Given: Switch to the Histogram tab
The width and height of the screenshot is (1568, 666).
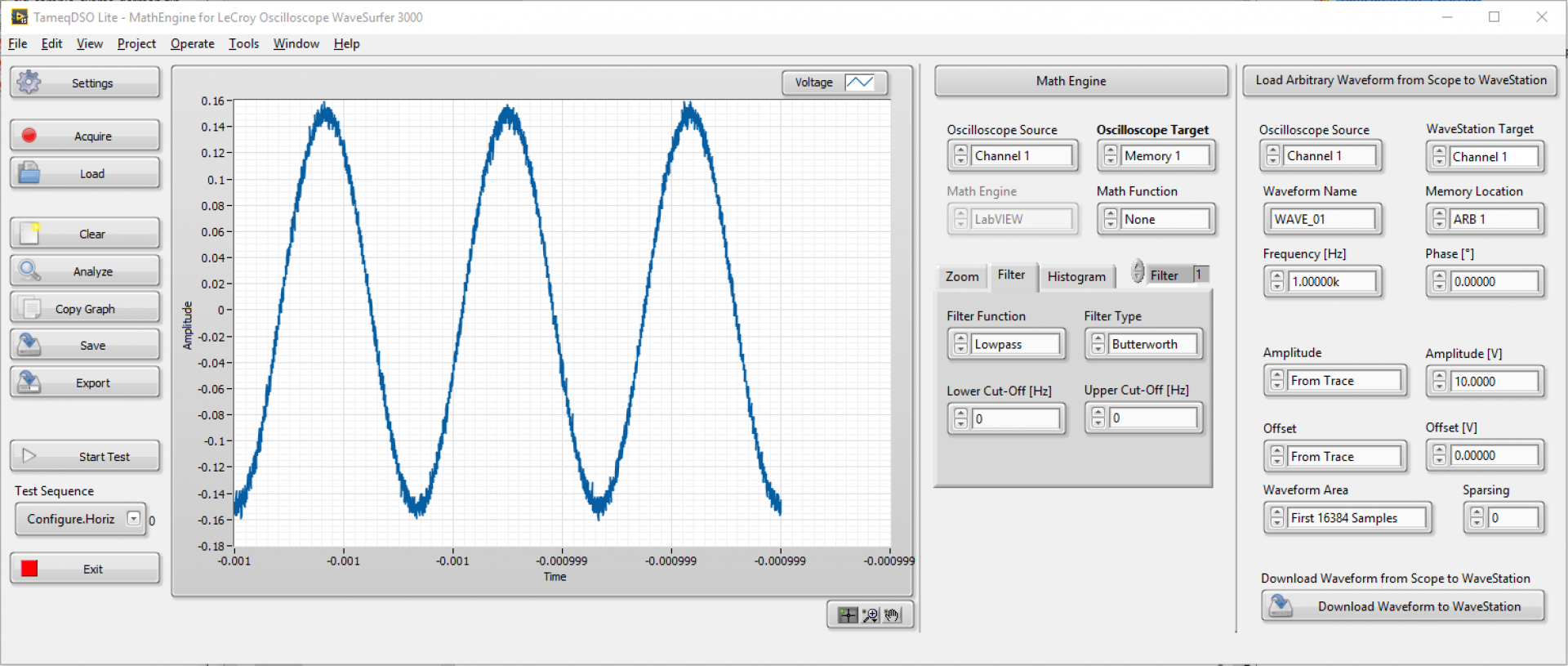Looking at the screenshot, I should 1076,277.
